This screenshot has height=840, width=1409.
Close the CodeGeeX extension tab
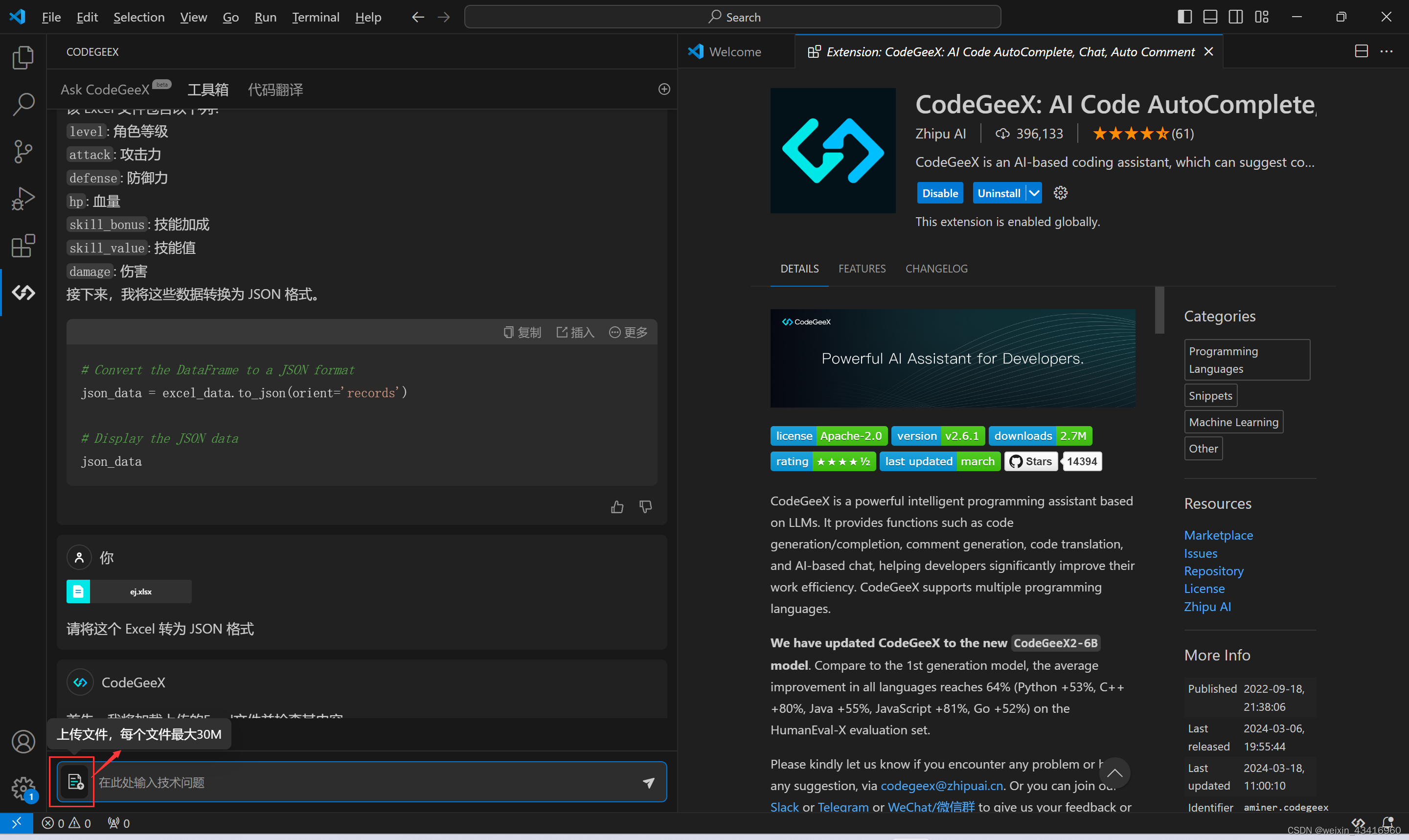[1209, 51]
